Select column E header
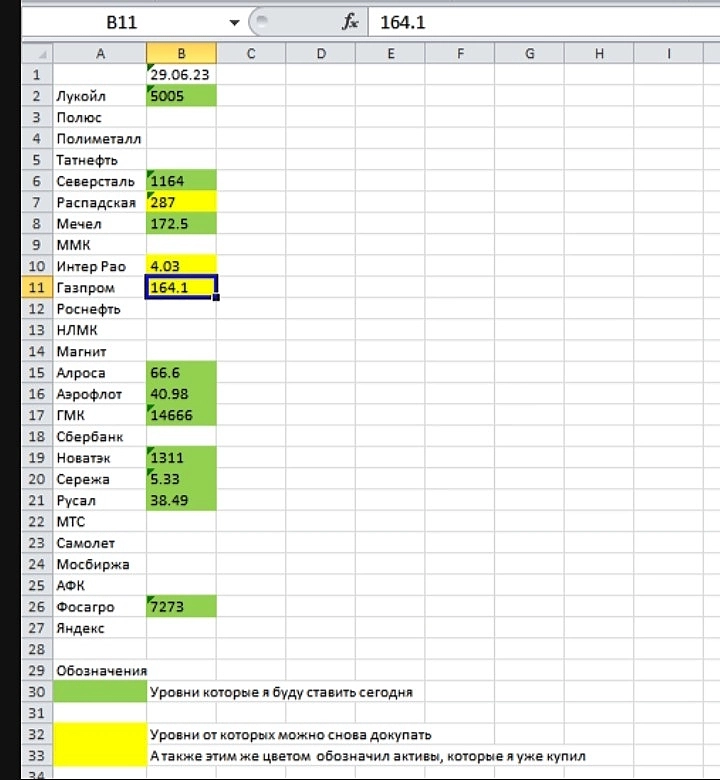Viewport: 720px width, 780px height. coord(391,53)
